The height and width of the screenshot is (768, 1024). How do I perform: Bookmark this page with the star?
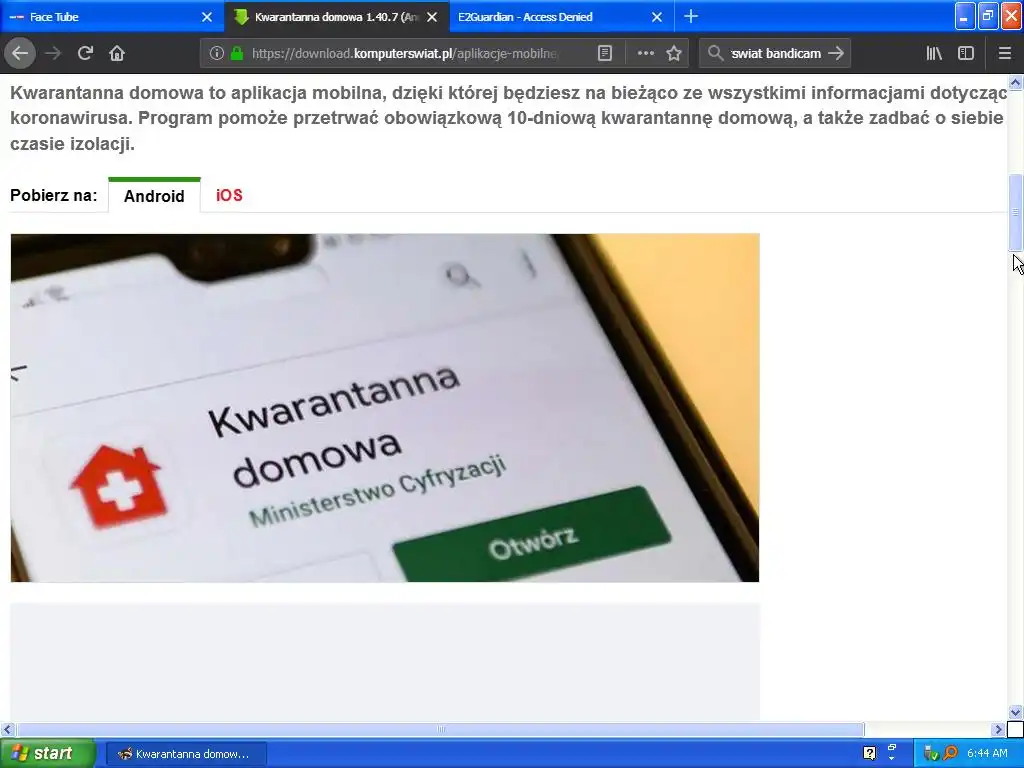674,54
